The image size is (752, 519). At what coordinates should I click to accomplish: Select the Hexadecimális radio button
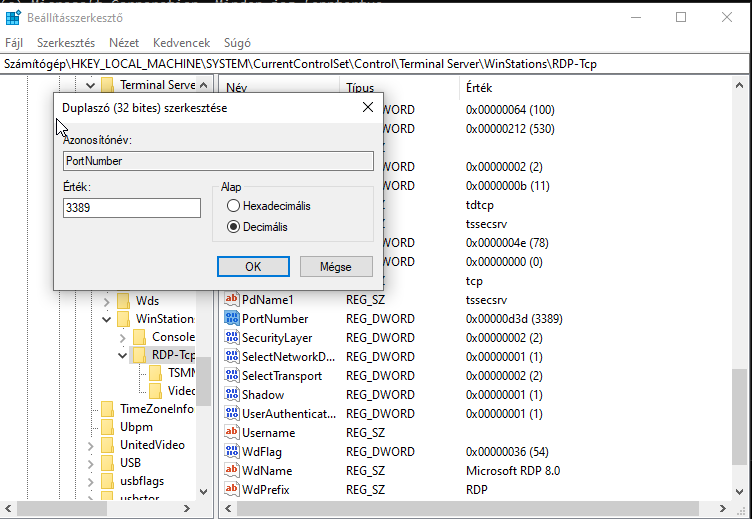234,206
